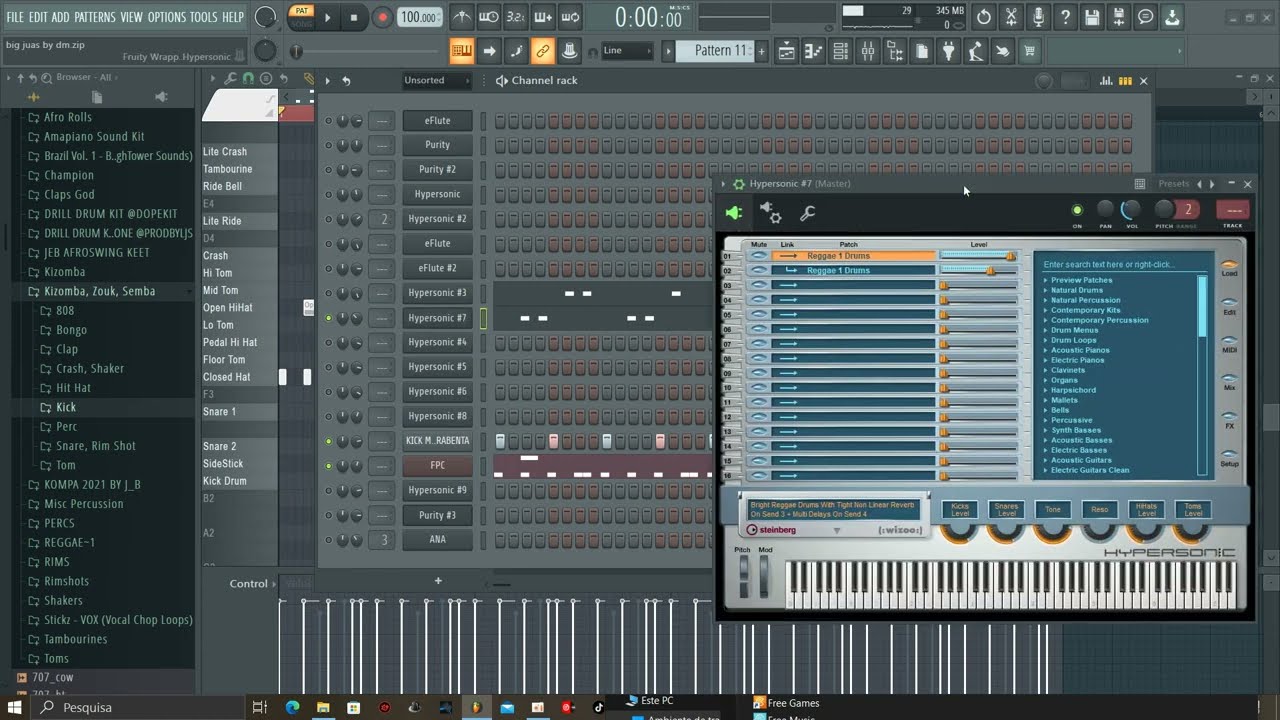Screen dimensions: 1280x720
Task: Mute slot 01 in Hypersonic
Action: (759, 256)
